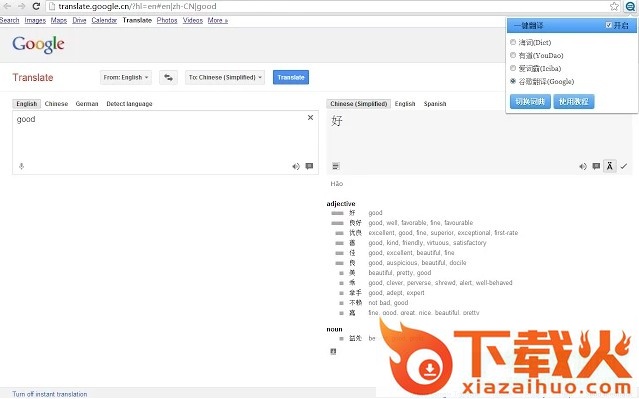
Task: Clear the source text with the X
Action: coord(310,117)
